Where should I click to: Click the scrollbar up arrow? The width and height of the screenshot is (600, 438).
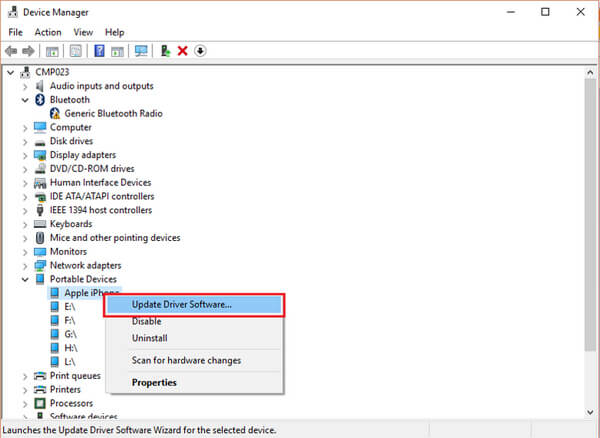(x=590, y=72)
